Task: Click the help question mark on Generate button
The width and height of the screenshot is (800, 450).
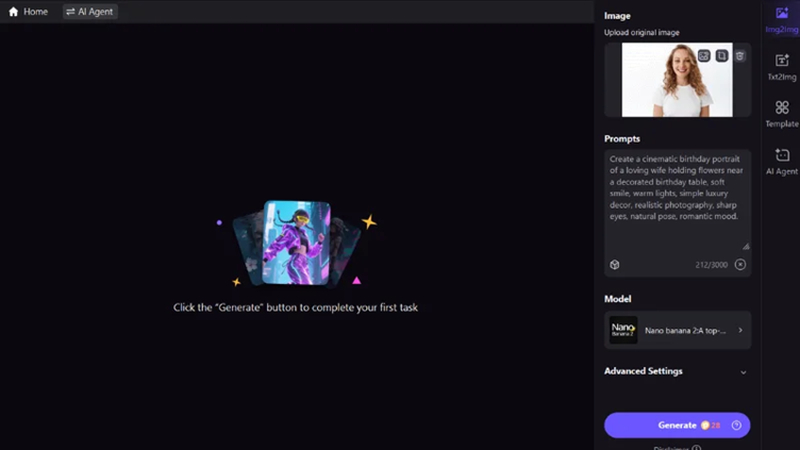Action: (736, 426)
